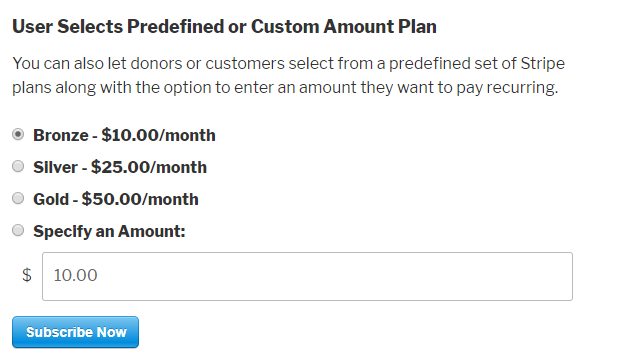This screenshot has width=629, height=362.
Task: Click the dollar sign beside the amount field
Action: point(27,275)
